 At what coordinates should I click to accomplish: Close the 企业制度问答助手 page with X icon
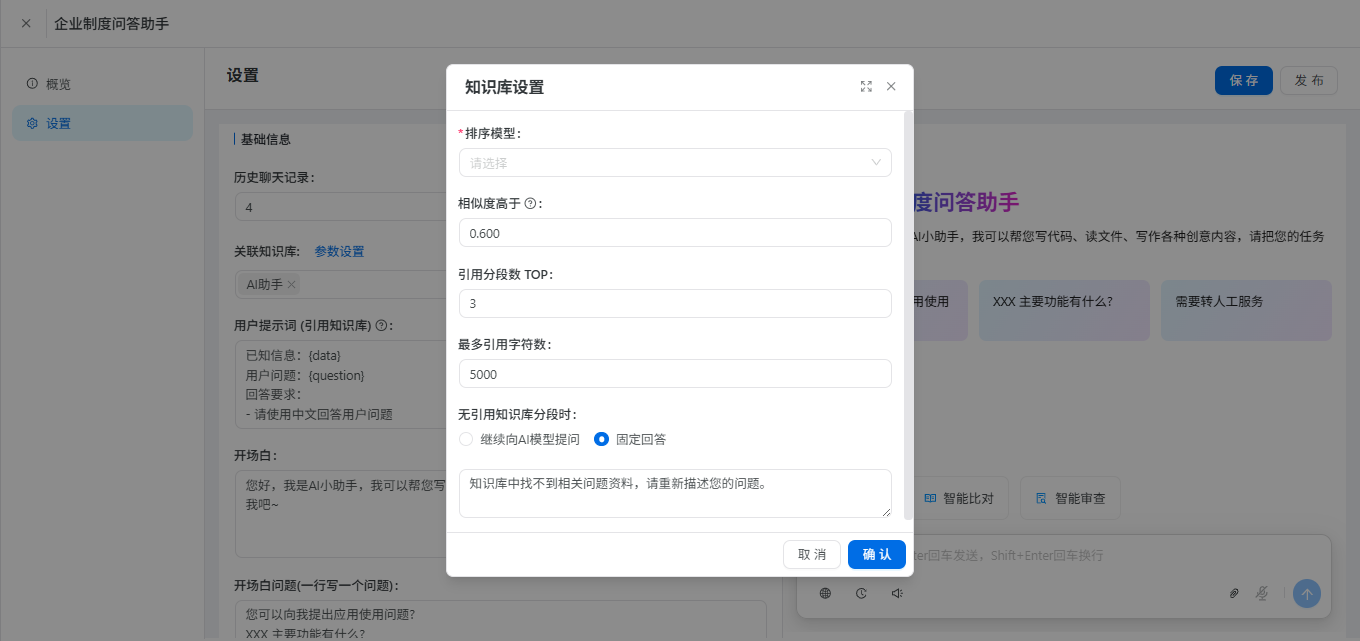tap(26, 23)
